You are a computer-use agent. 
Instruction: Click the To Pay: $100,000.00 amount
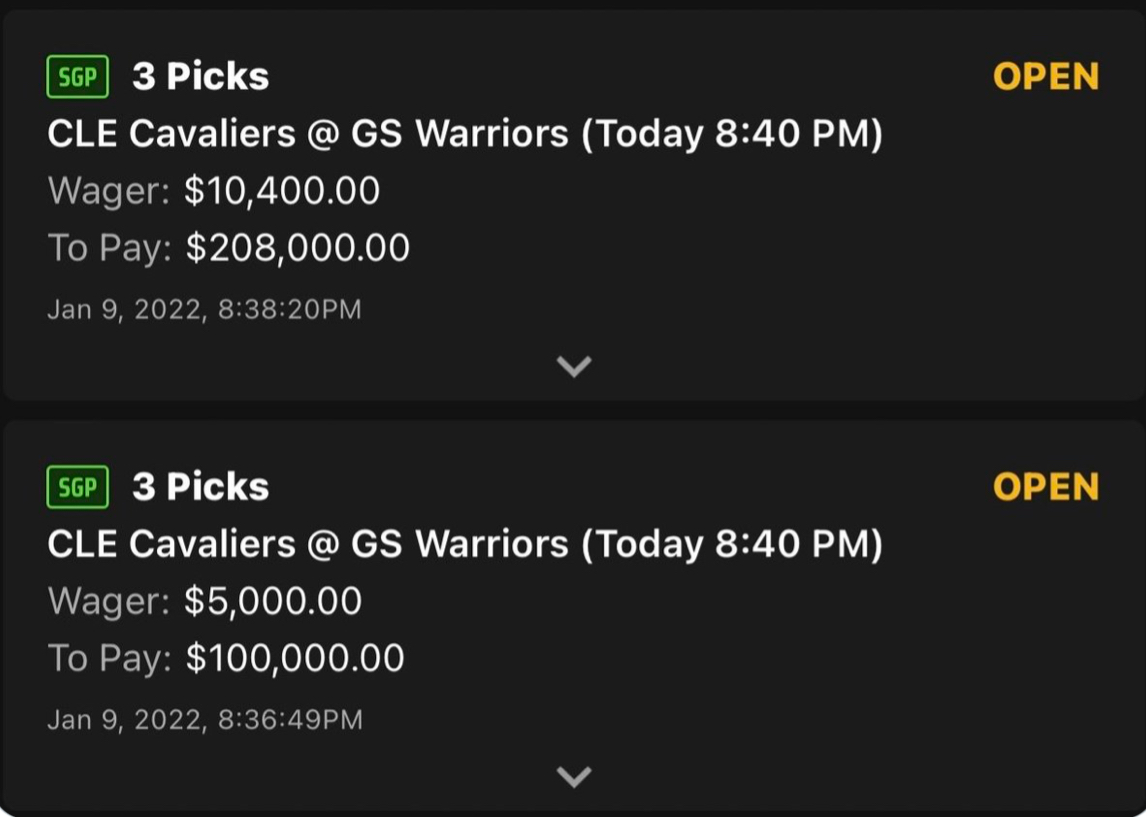pos(295,658)
